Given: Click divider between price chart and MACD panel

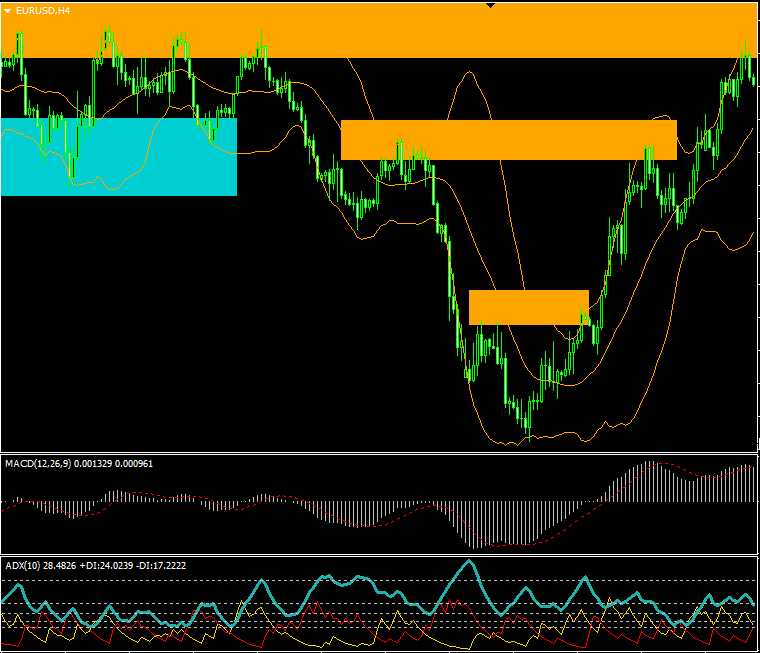Looking at the screenshot, I should click(380, 453).
